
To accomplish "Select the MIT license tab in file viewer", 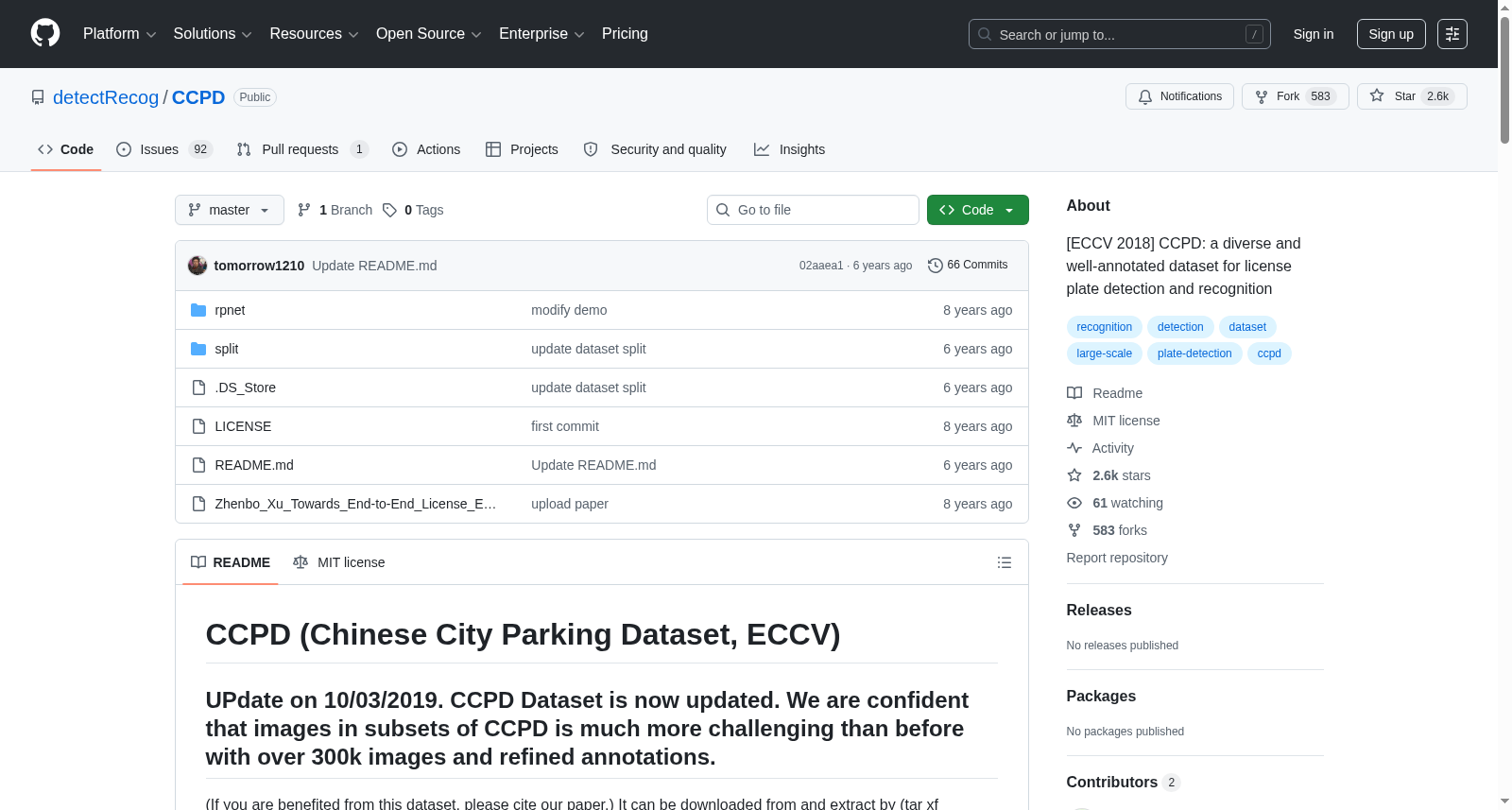I will pyautogui.click(x=339, y=562).
